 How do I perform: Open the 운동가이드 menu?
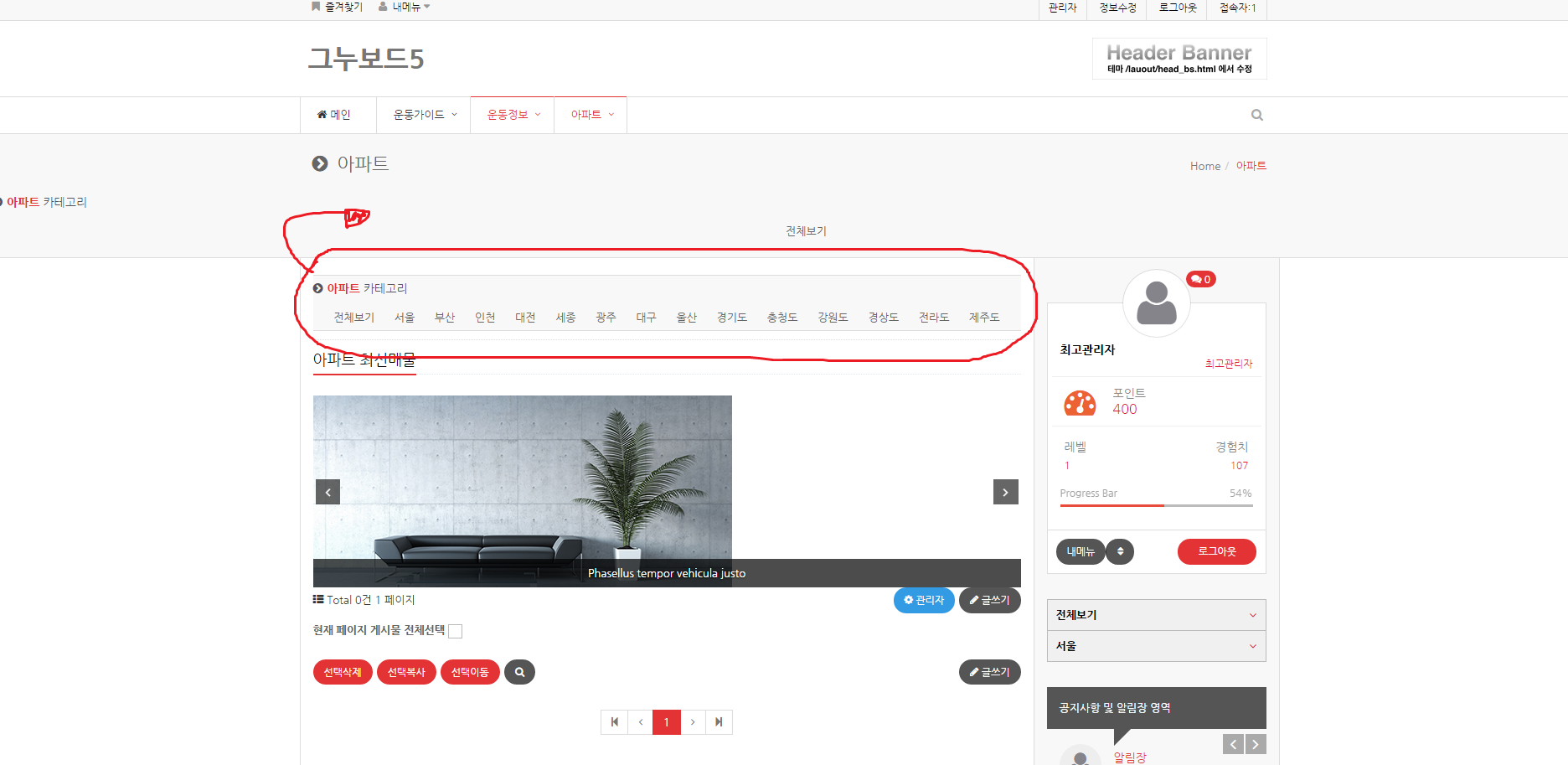[x=426, y=115]
